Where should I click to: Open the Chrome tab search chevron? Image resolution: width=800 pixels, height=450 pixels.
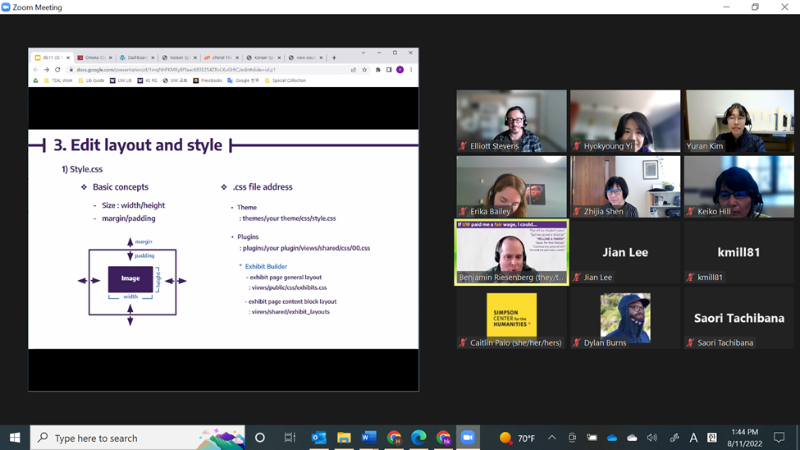tap(363, 53)
